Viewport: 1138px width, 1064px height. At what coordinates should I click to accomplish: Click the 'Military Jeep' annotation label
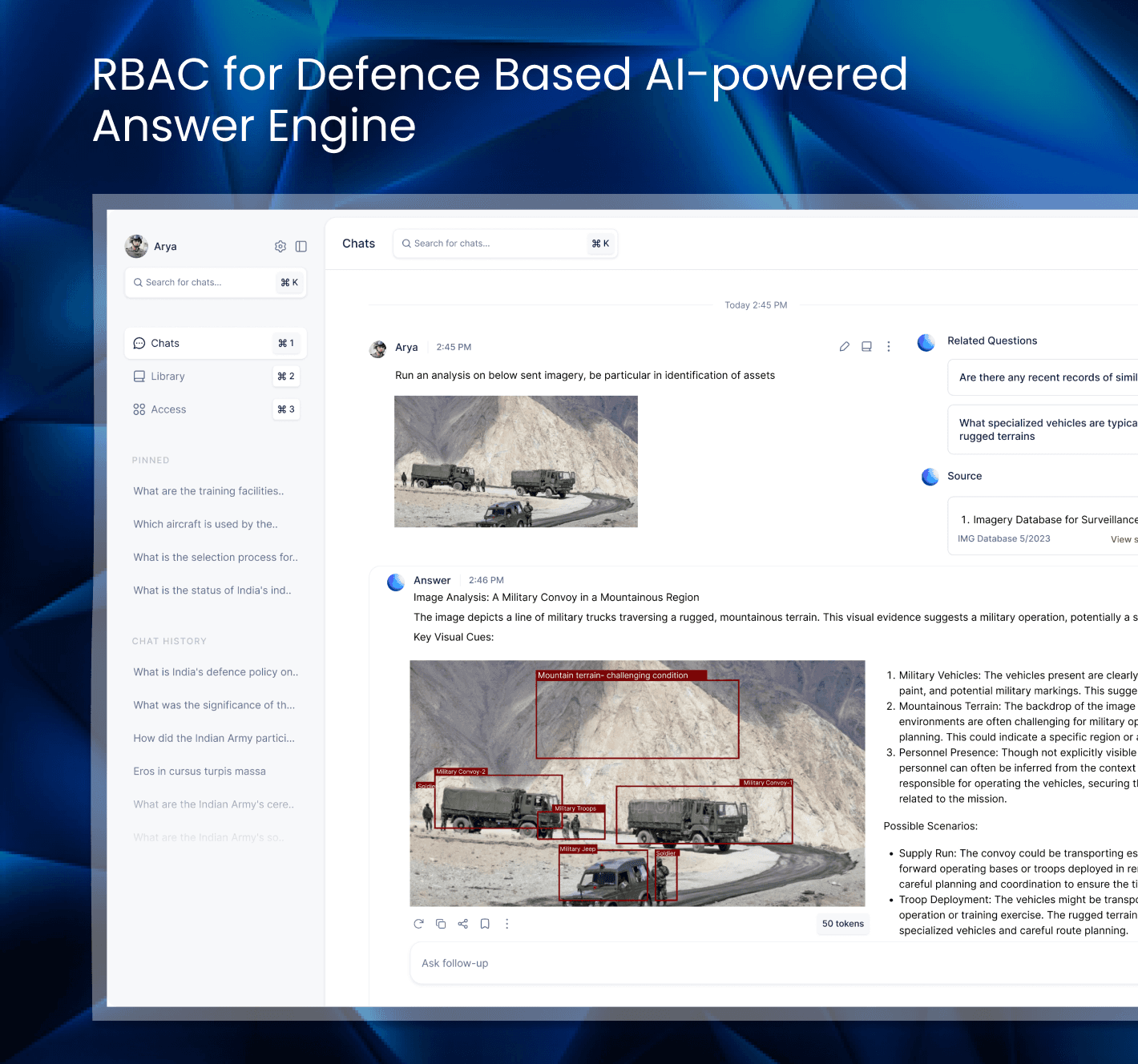coord(578,848)
